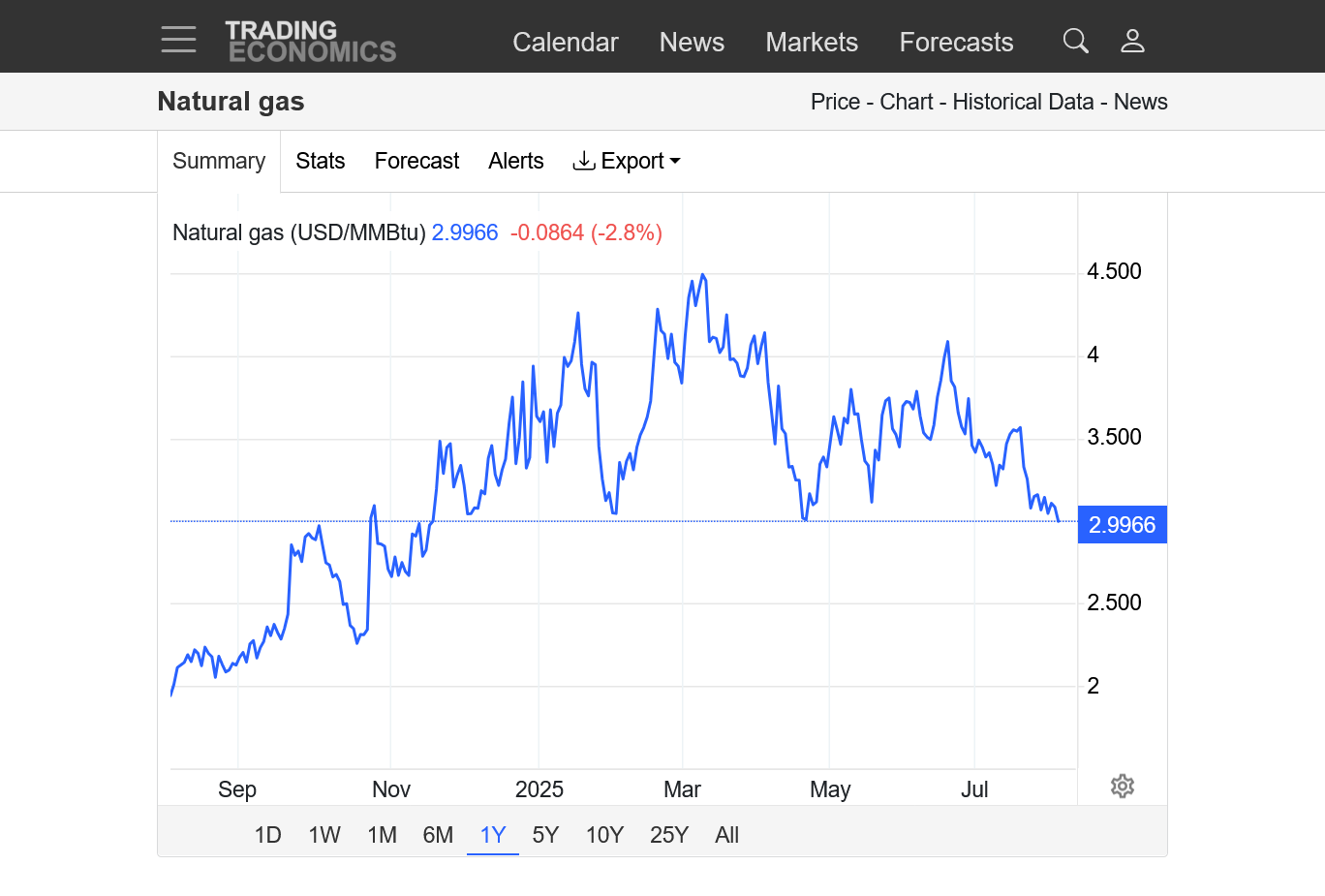Open the Calendar menu
Viewport: 1325px width, 896px height.
tap(566, 42)
